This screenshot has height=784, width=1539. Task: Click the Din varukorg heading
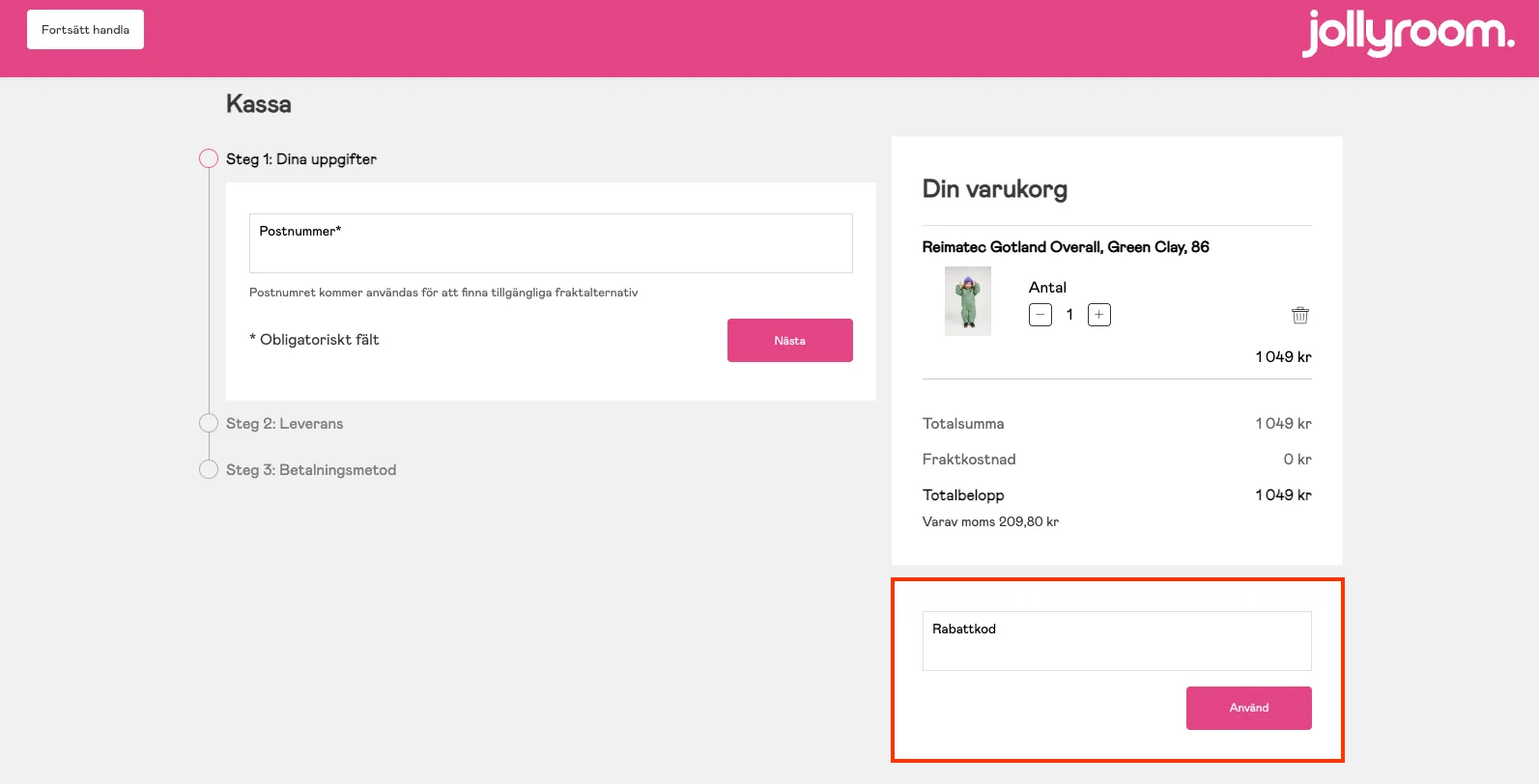[x=995, y=189]
